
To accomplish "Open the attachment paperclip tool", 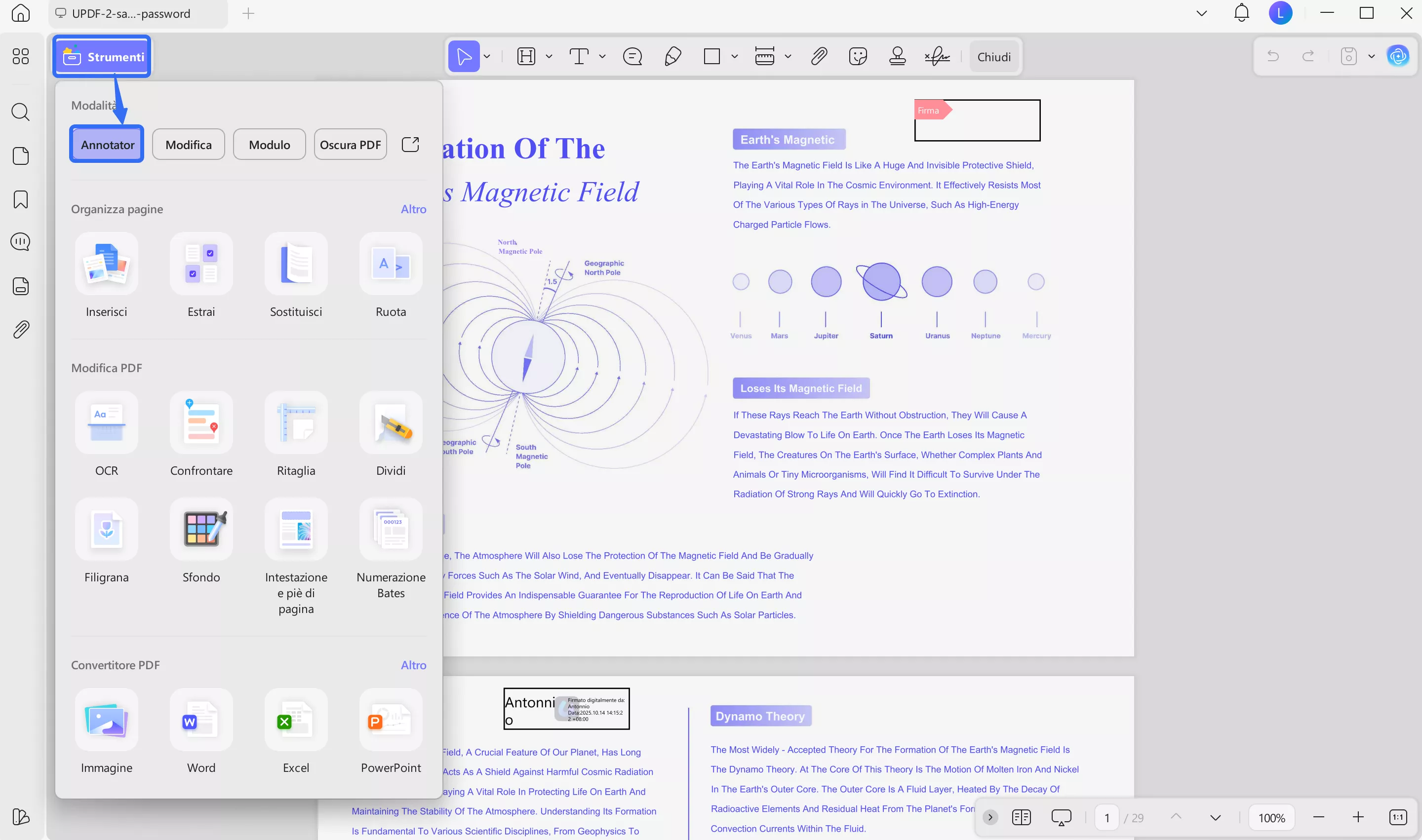I will coord(819,57).
